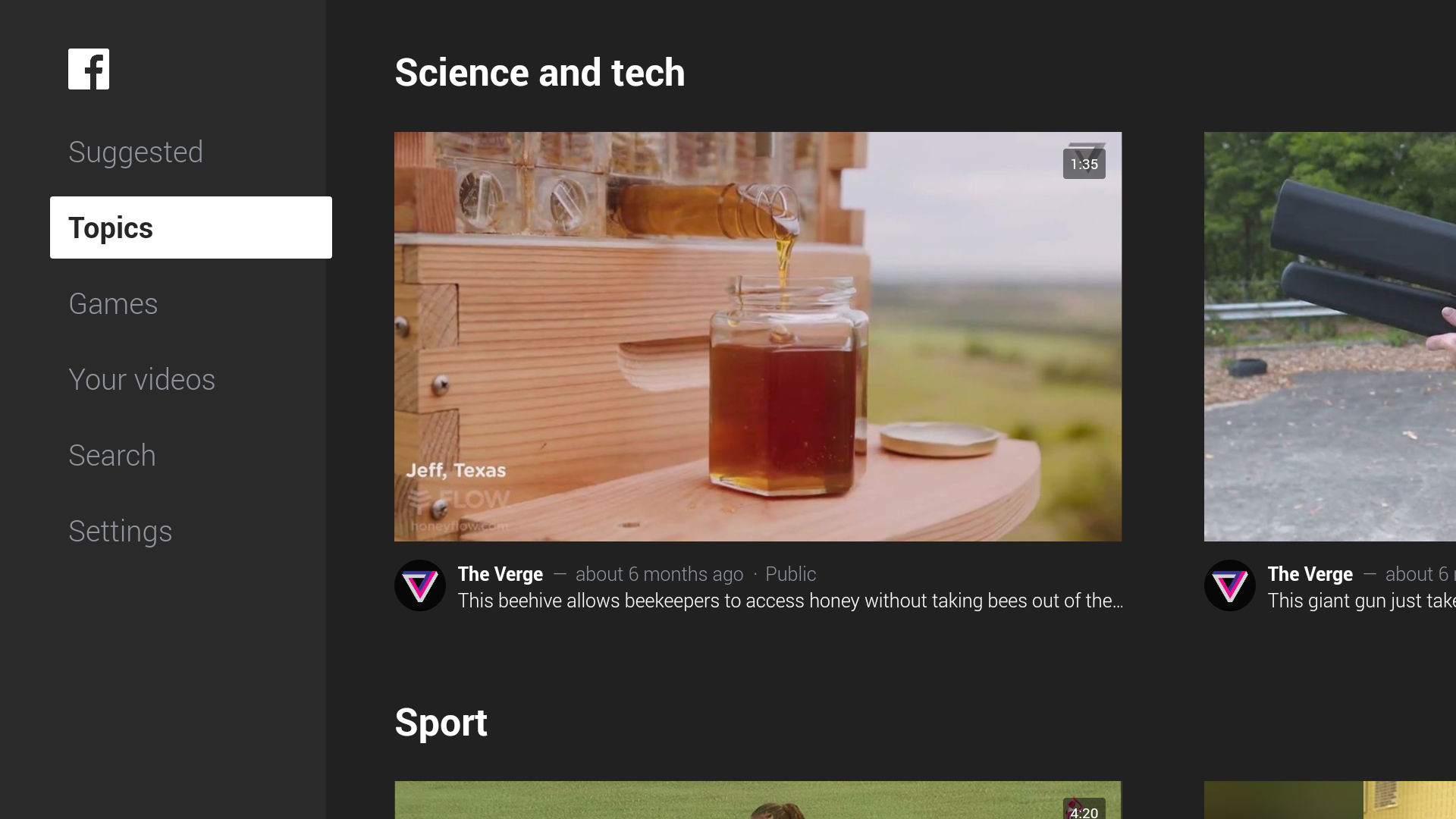The image size is (1456, 819).
Task: Go to the Games section
Action: 113,303
